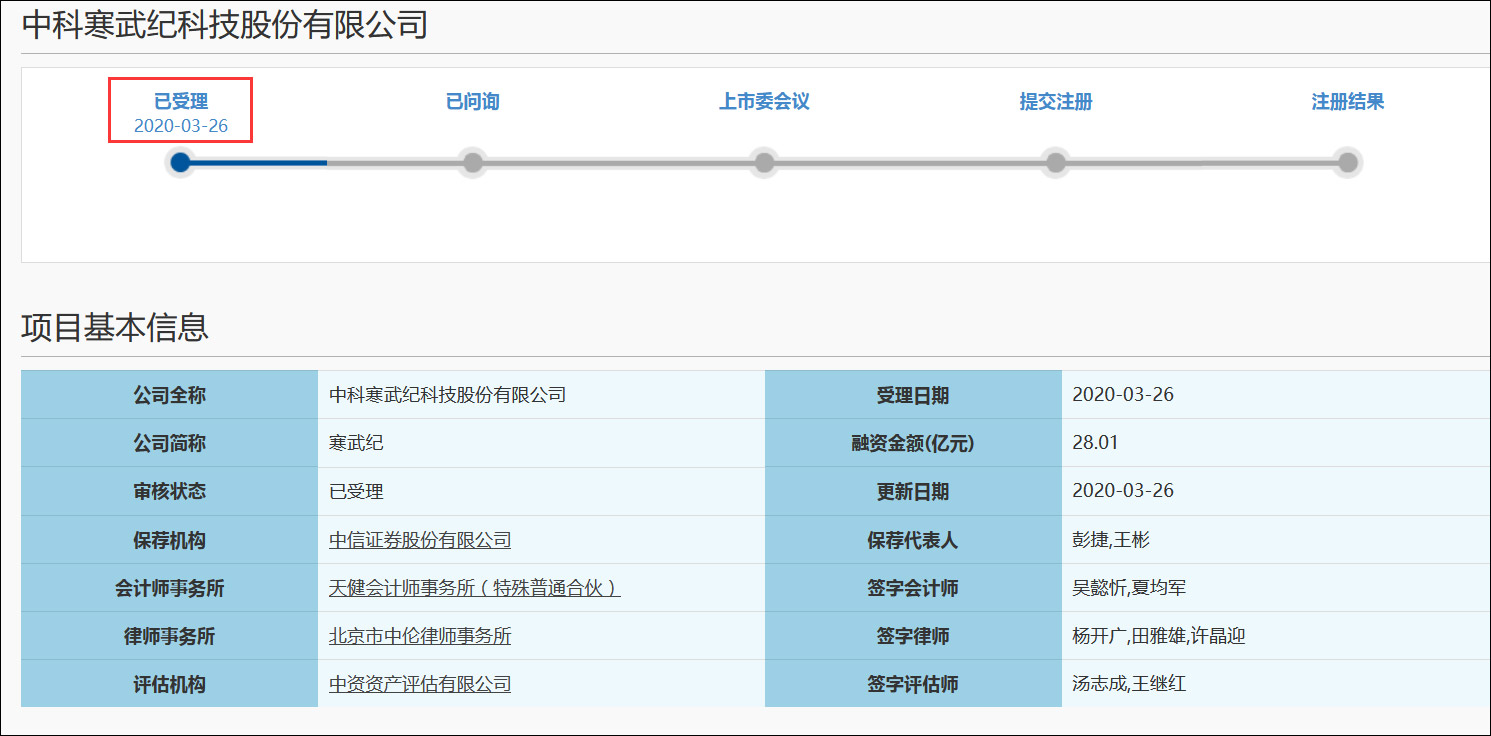The width and height of the screenshot is (1491, 736).
Task: Click the 项目基本信息 section heading
Action: [x=115, y=327]
